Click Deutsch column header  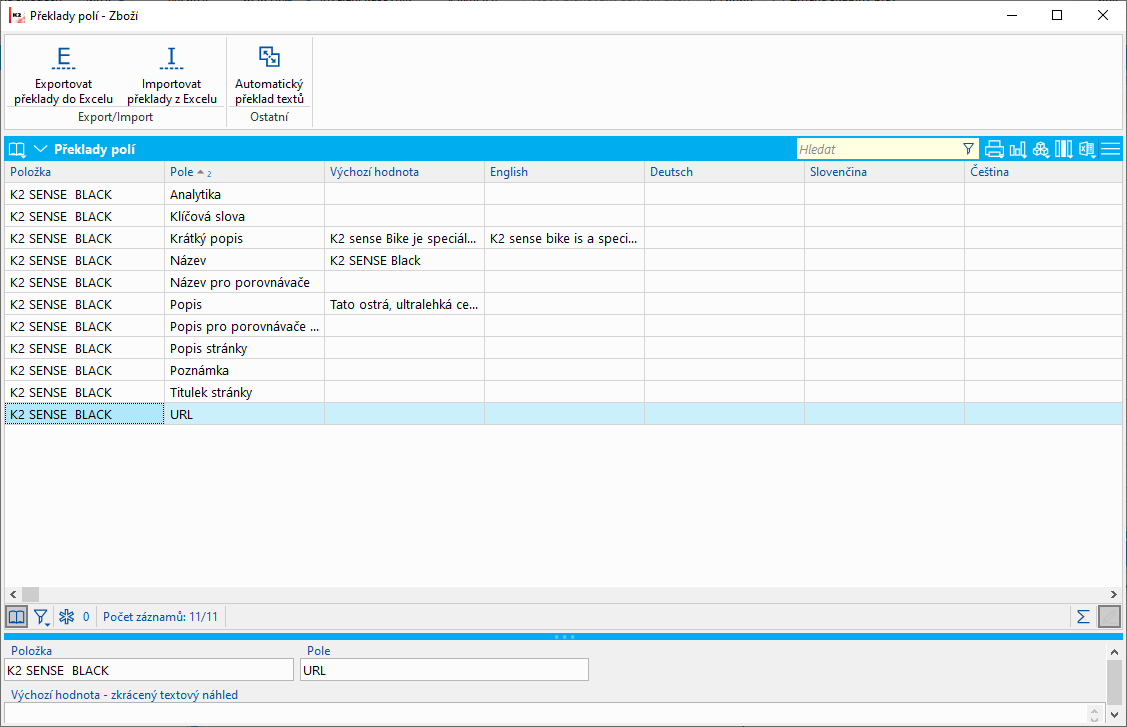[724, 172]
